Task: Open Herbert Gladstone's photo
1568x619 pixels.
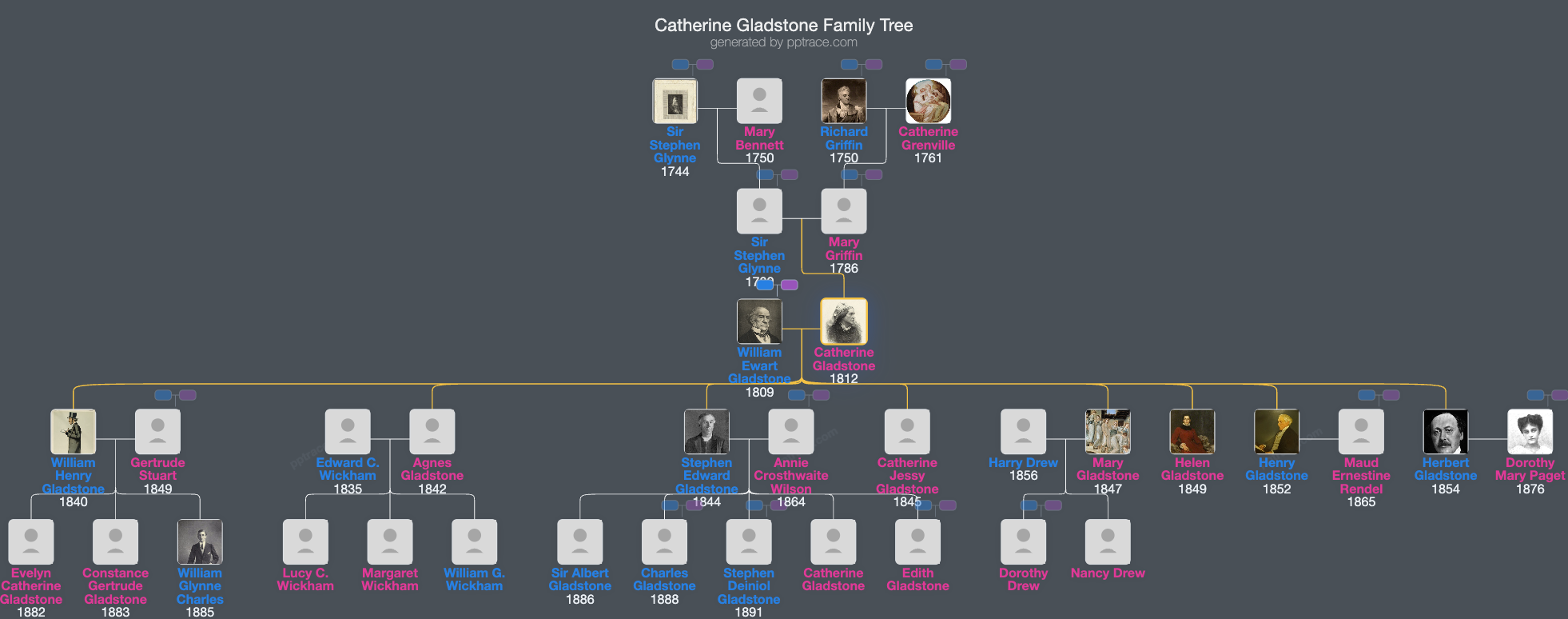Action: click(1446, 432)
